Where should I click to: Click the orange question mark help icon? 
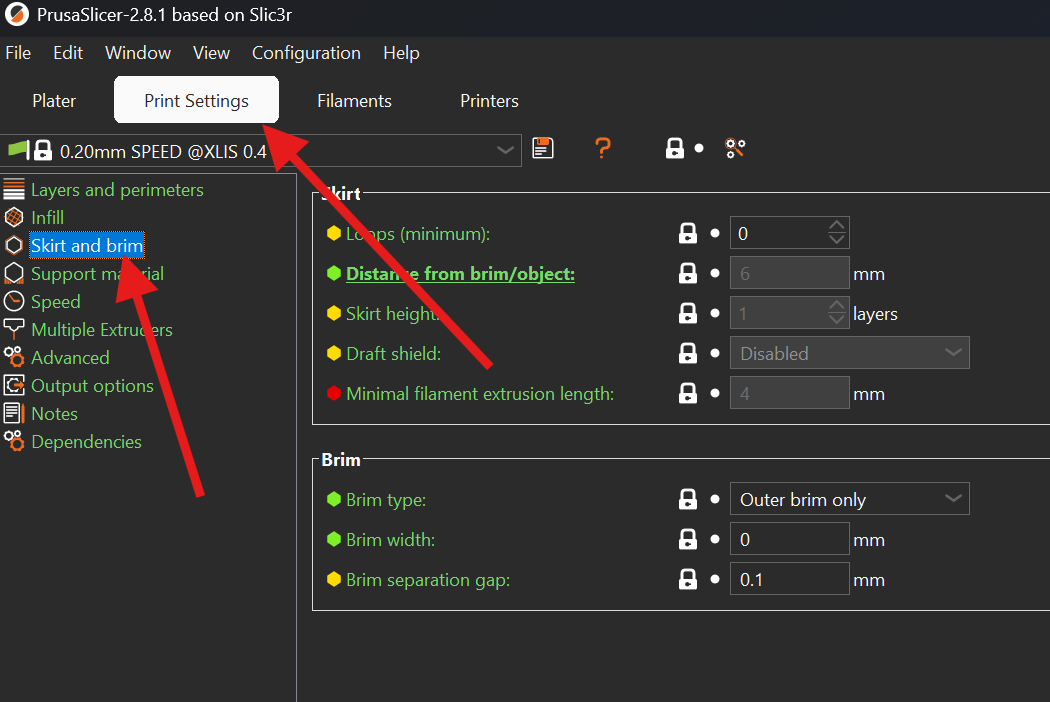click(x=602, y=149)
